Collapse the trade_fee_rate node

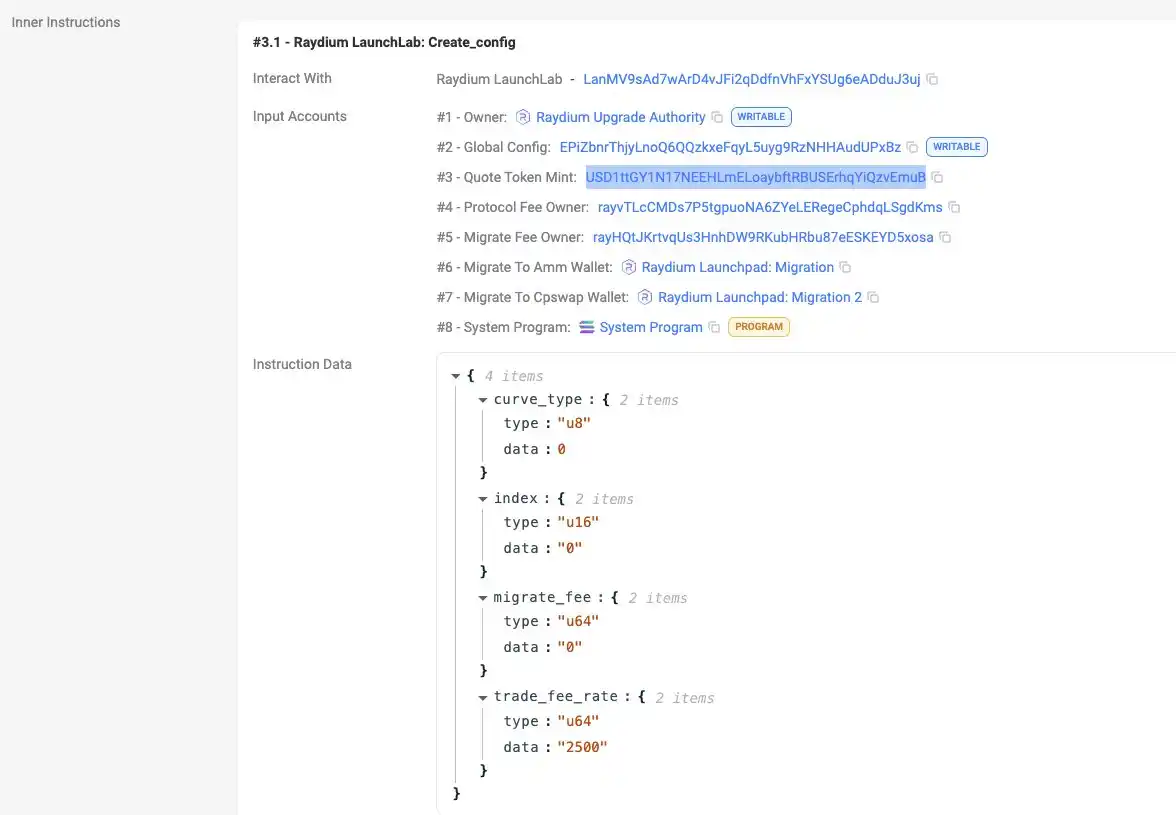click(x=483, y=698)
